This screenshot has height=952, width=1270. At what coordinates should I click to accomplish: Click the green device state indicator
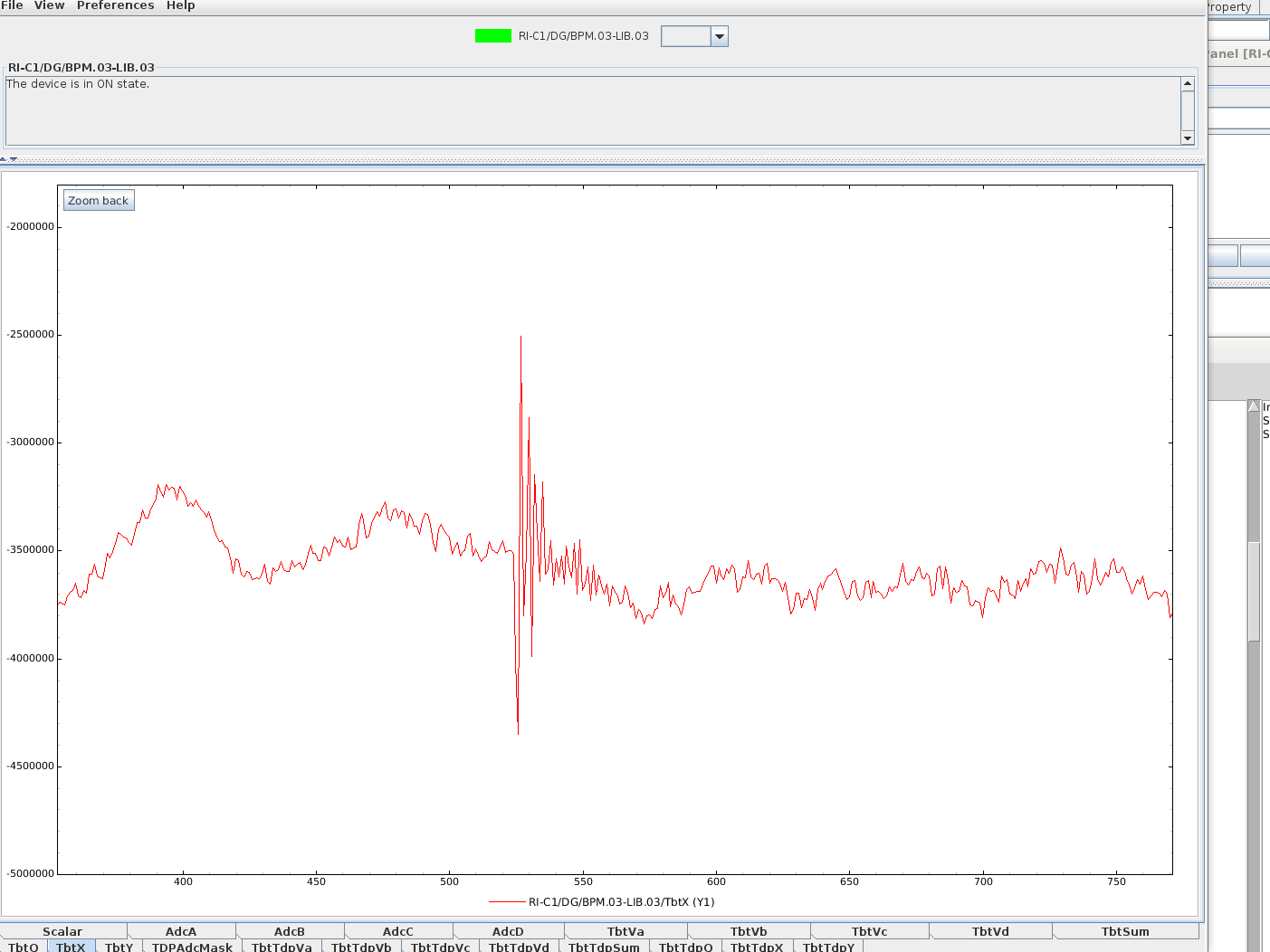(x=492, y=36)
